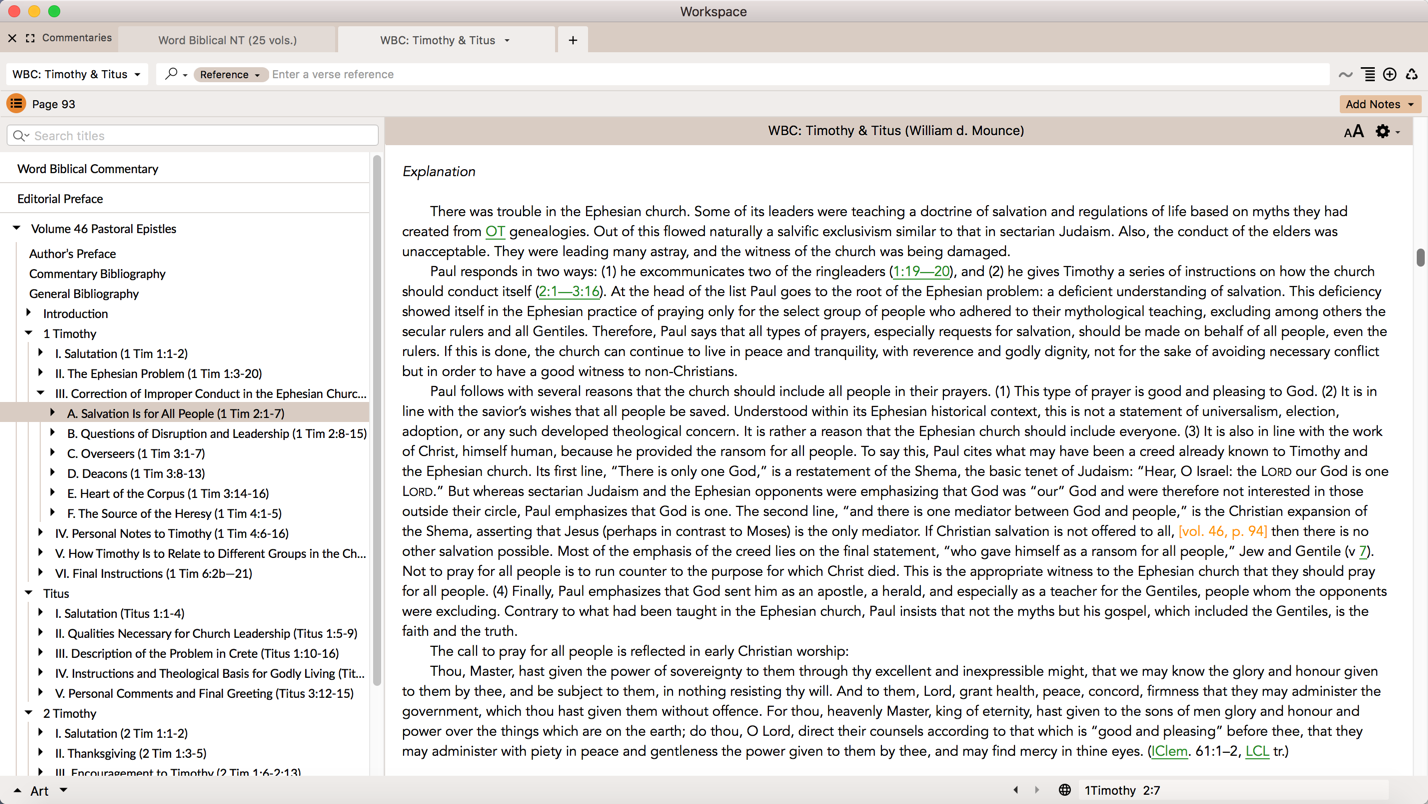Viewport: 1428px width, 804px height.
Task: Collapse the Titus section
Action: 29,593
